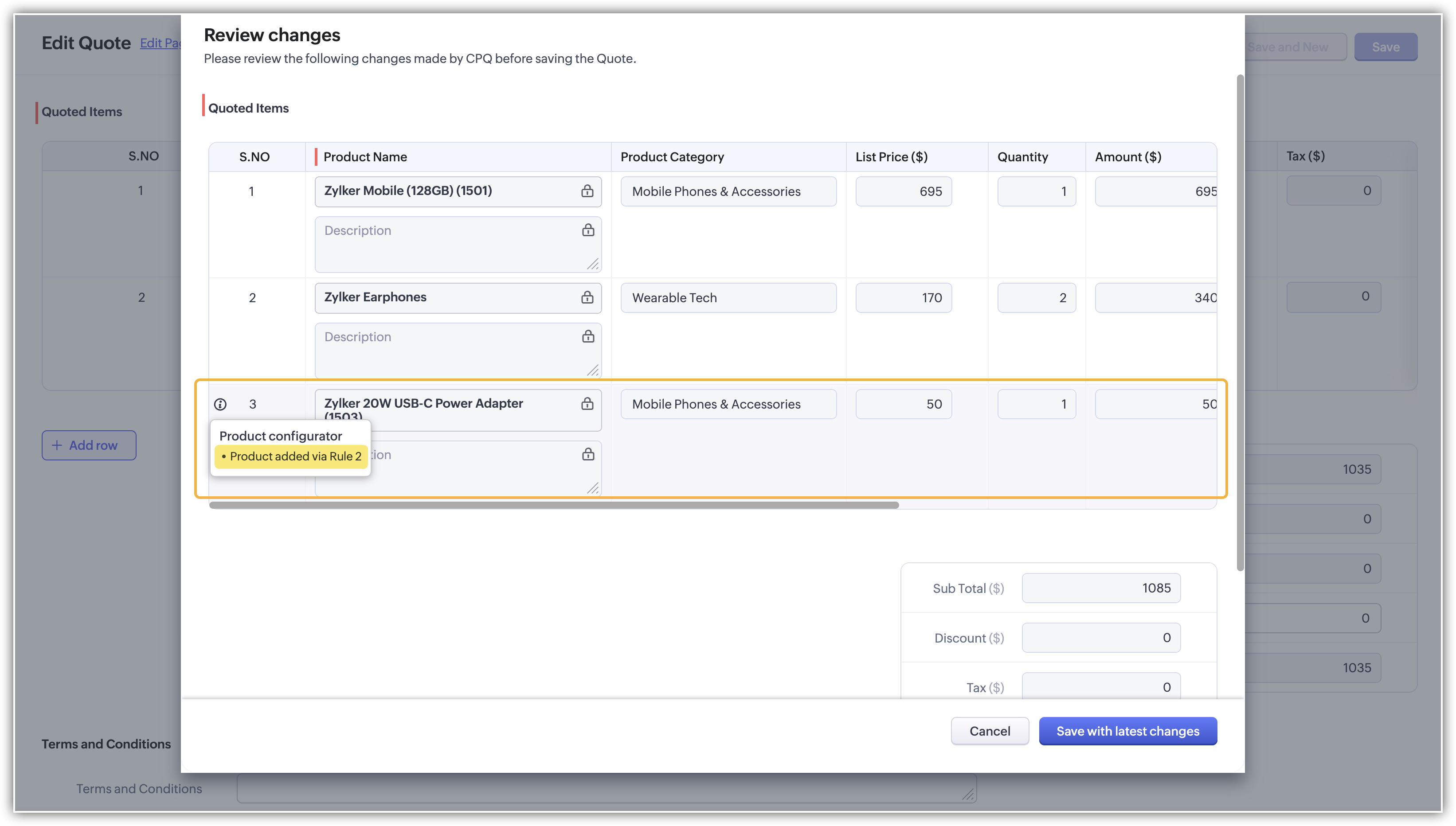Image resolution: width=1456 pixels, height=826 pixels.
Task: Click horizontal scrollbar under quoted items table
Action: (553, 505)
